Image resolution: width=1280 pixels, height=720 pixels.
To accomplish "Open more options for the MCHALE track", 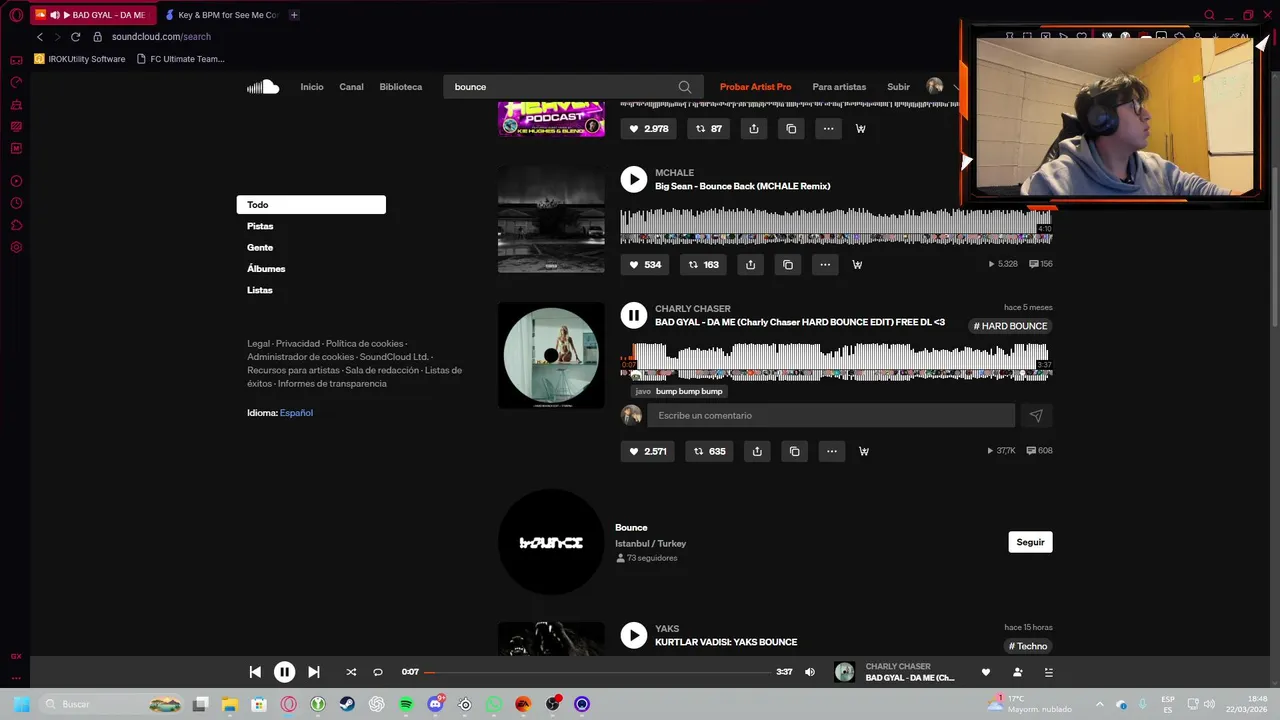I will [x=825, y=265].
